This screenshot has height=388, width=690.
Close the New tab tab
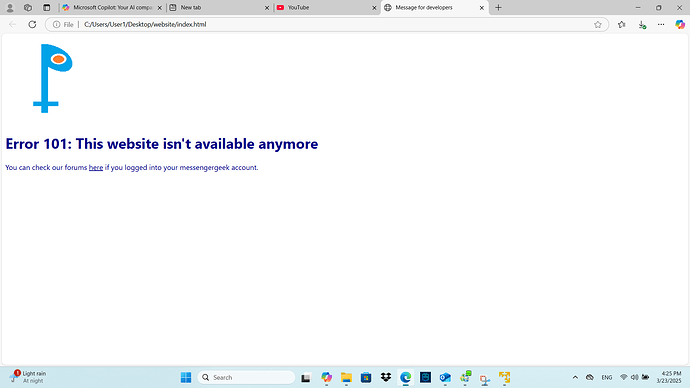click(x=267, y=8)
